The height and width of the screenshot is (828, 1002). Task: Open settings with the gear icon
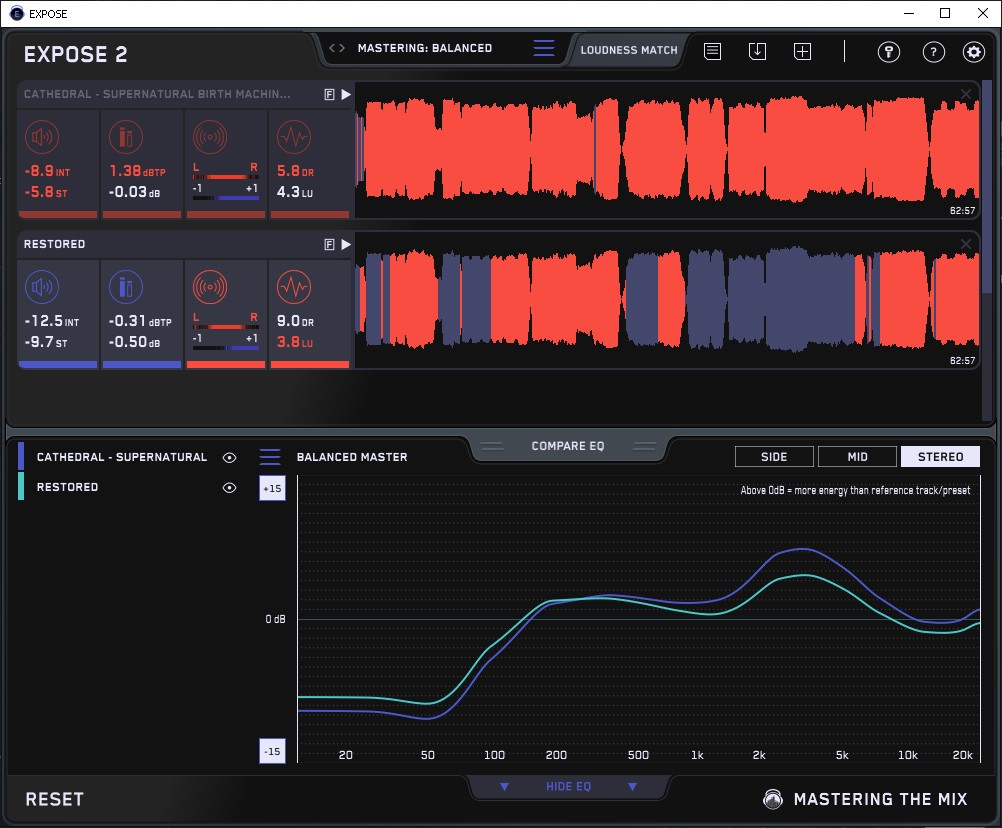973,52
